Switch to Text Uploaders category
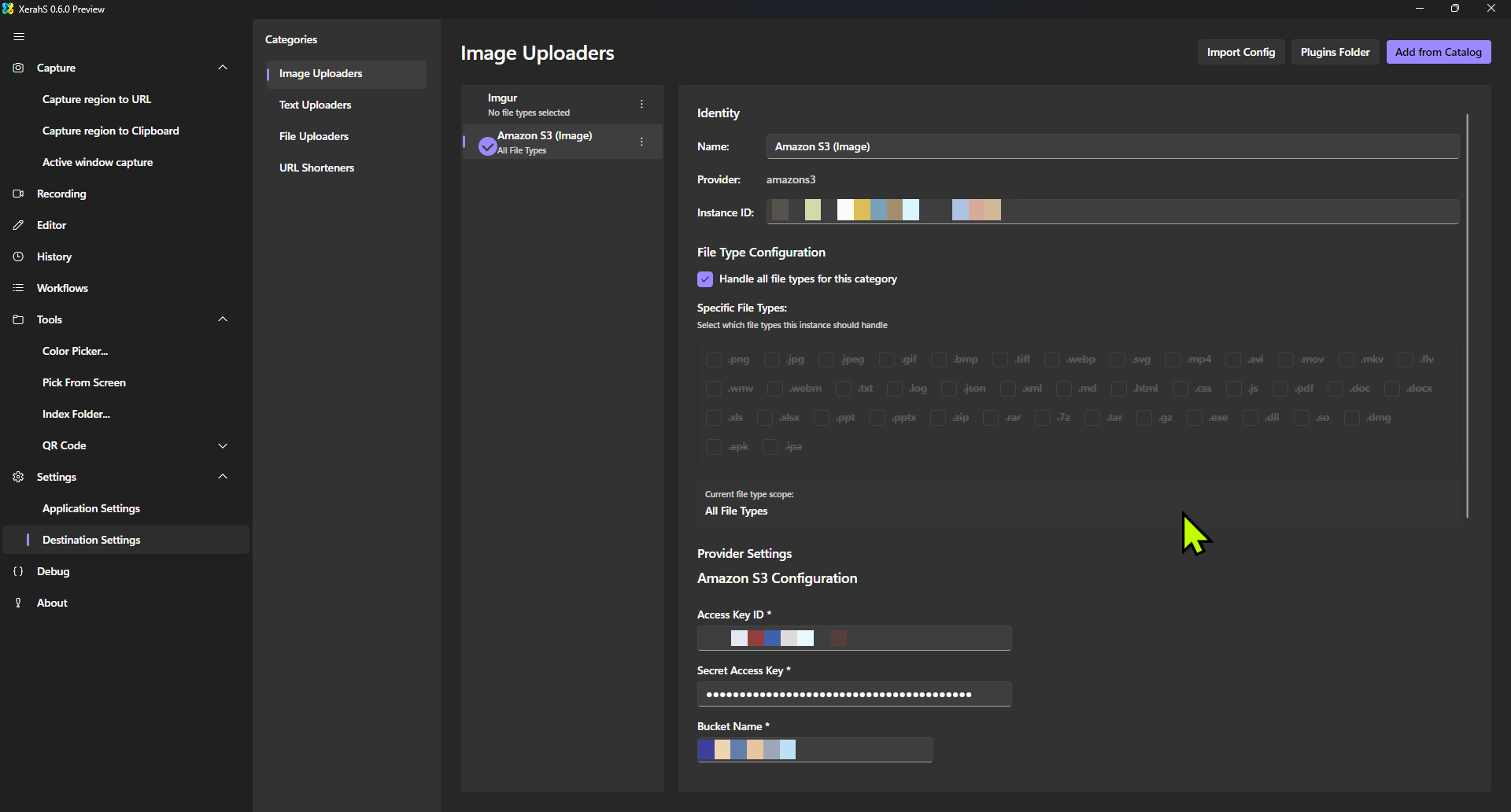 pyautogui.click(x=315, y=105)
